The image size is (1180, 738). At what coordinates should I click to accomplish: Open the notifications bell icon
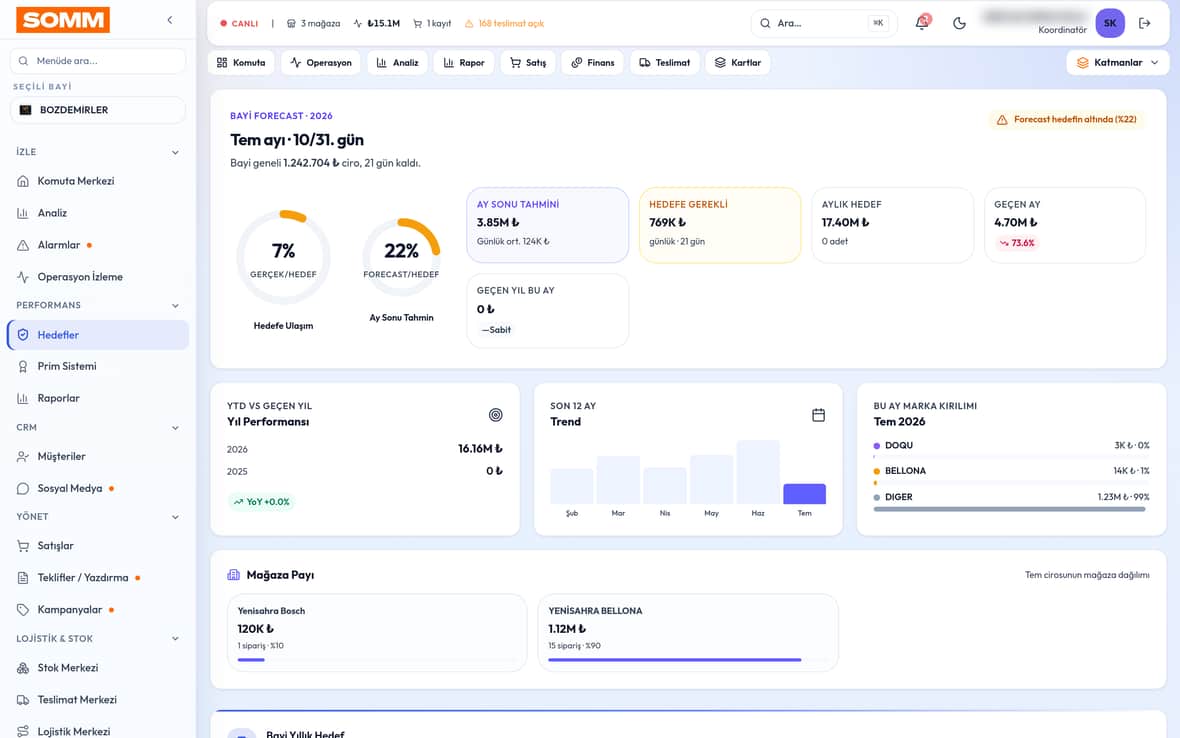tap(922, 23)
